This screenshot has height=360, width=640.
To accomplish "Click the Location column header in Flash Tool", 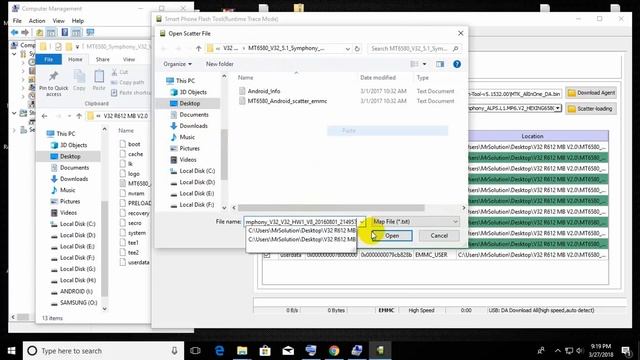I will click(532, 136).
